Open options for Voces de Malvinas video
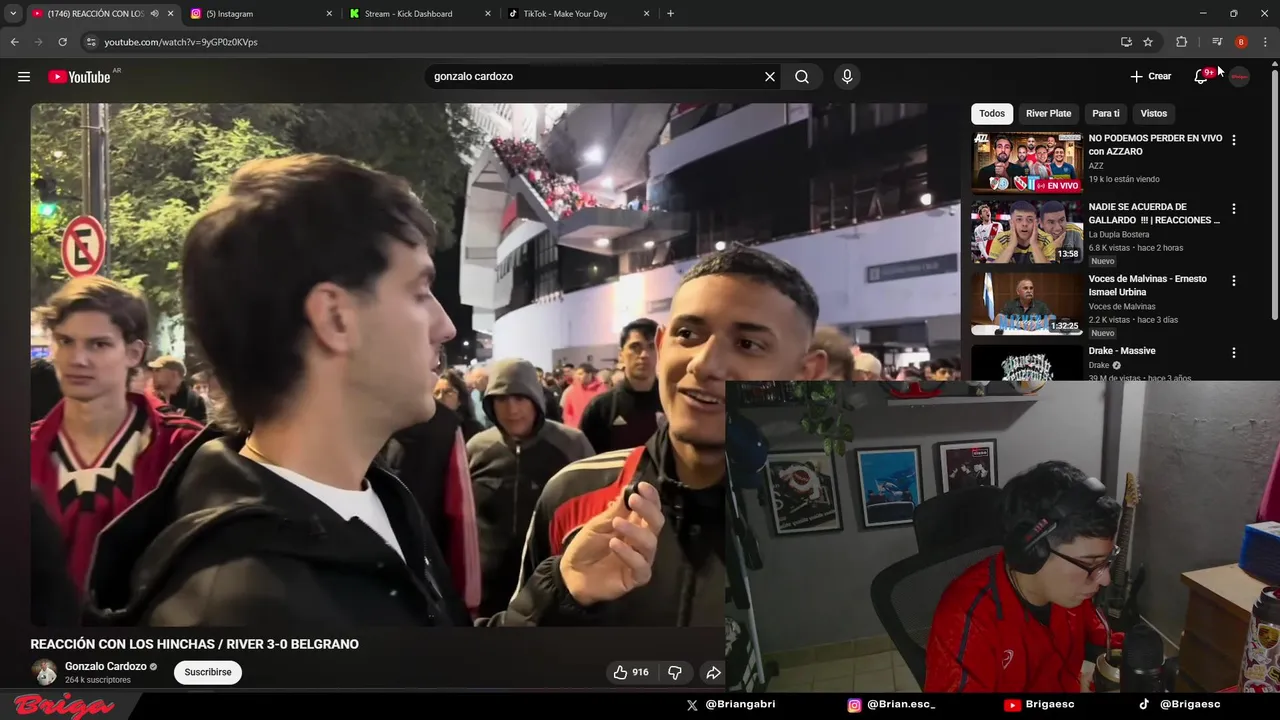This screenshot has width=1280, height=720. 1233,281
